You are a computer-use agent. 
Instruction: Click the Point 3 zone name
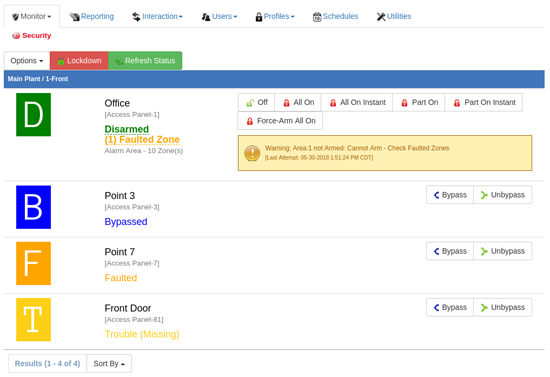(120, 195)
